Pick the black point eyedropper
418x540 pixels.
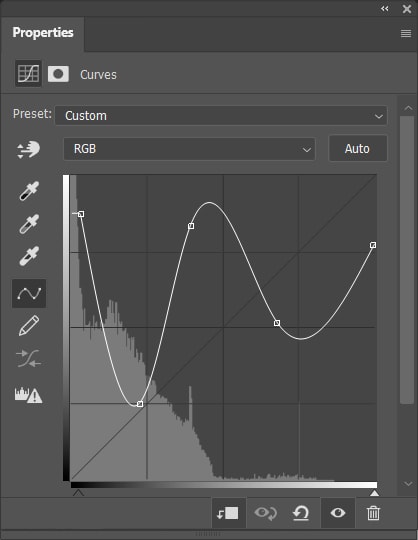(x=29, y=190)
